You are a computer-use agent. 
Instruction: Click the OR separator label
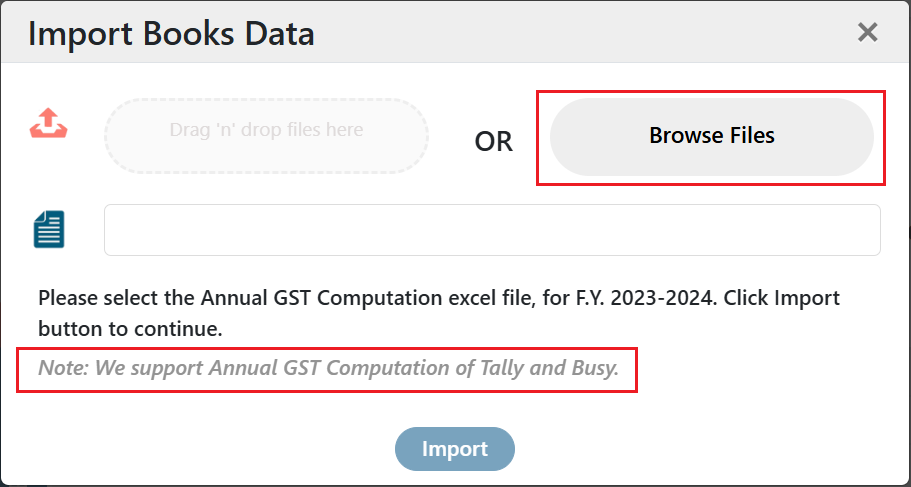[x=493, y=141]
